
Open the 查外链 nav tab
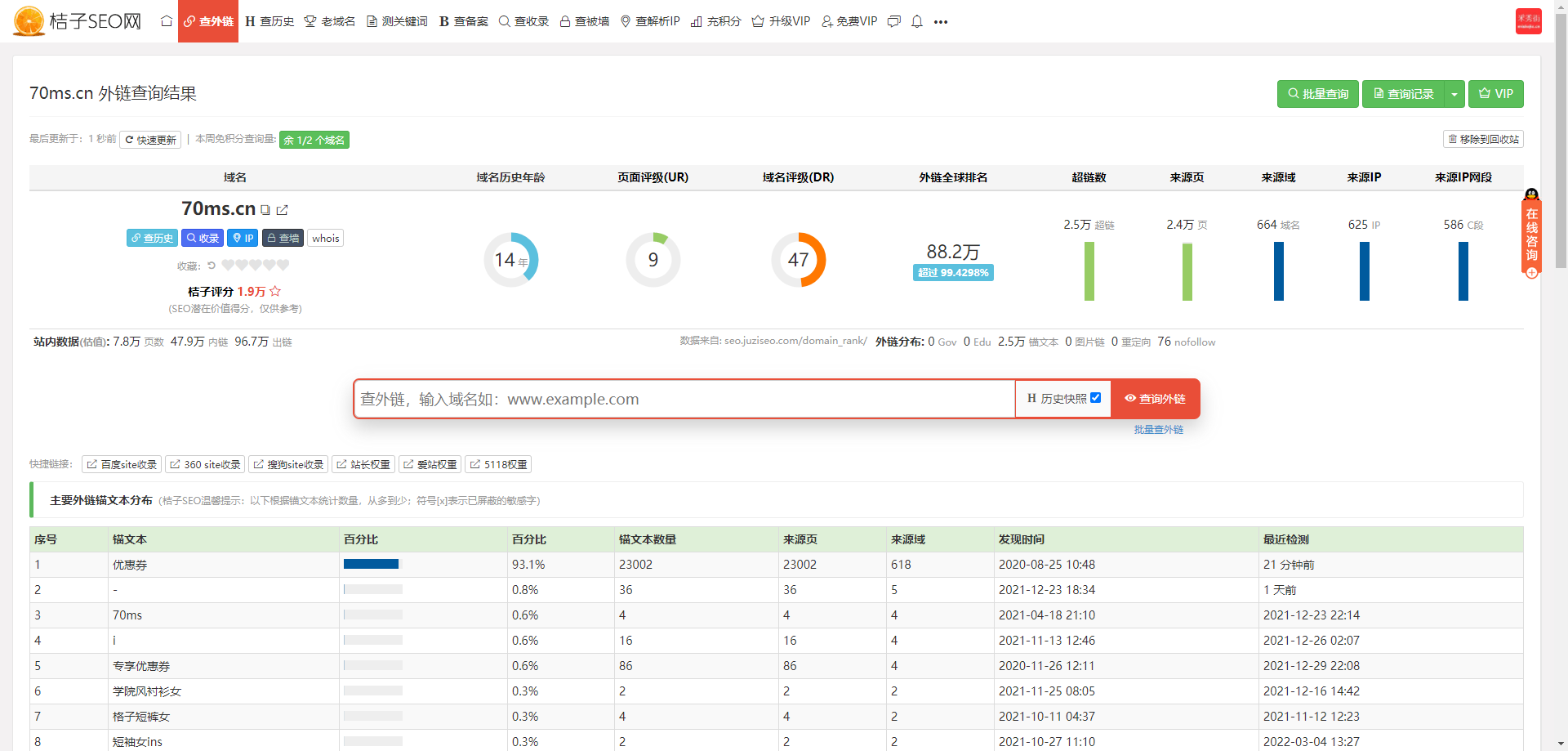coord(208,21)
